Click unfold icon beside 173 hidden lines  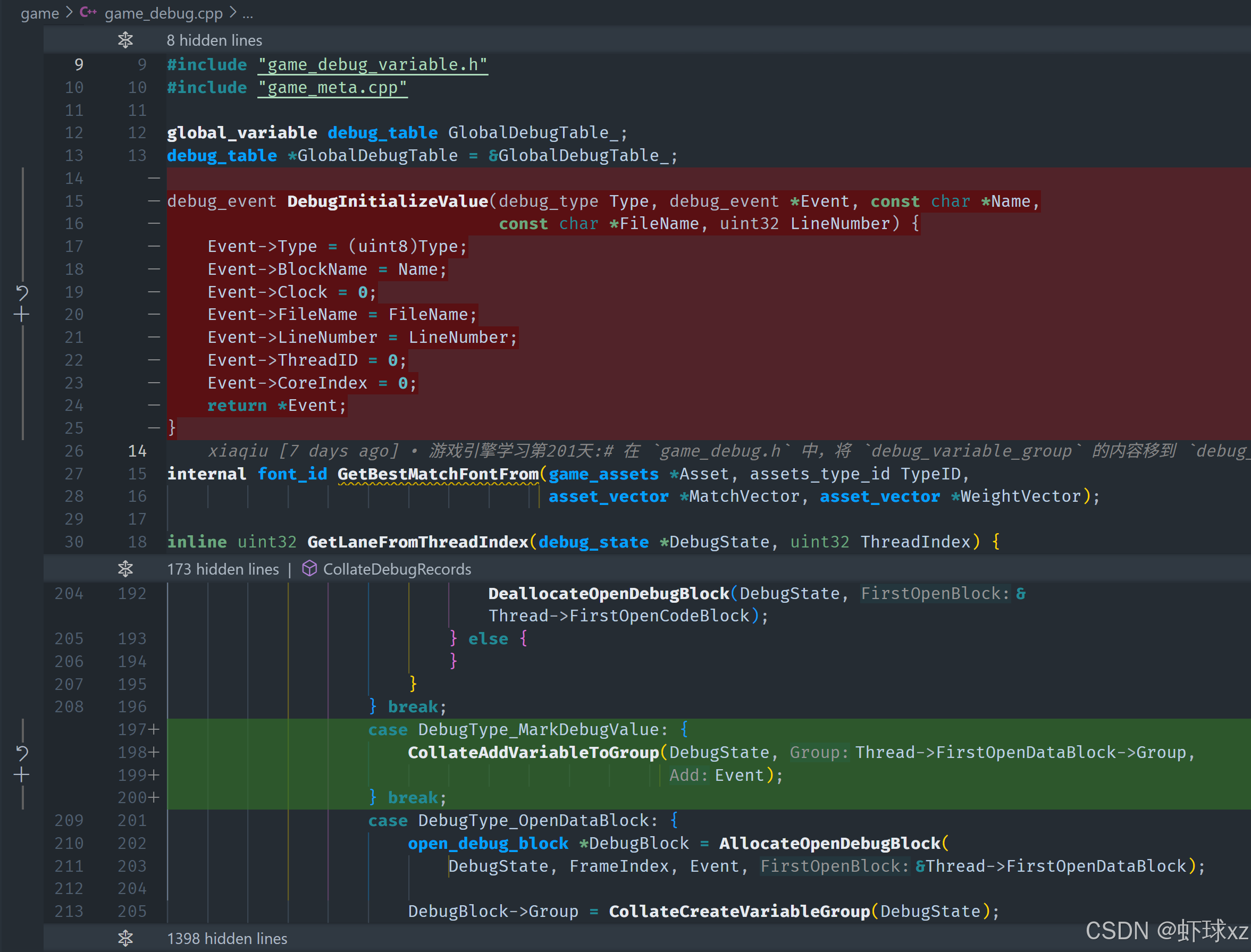pyautogui.click(x=125, y=568)
